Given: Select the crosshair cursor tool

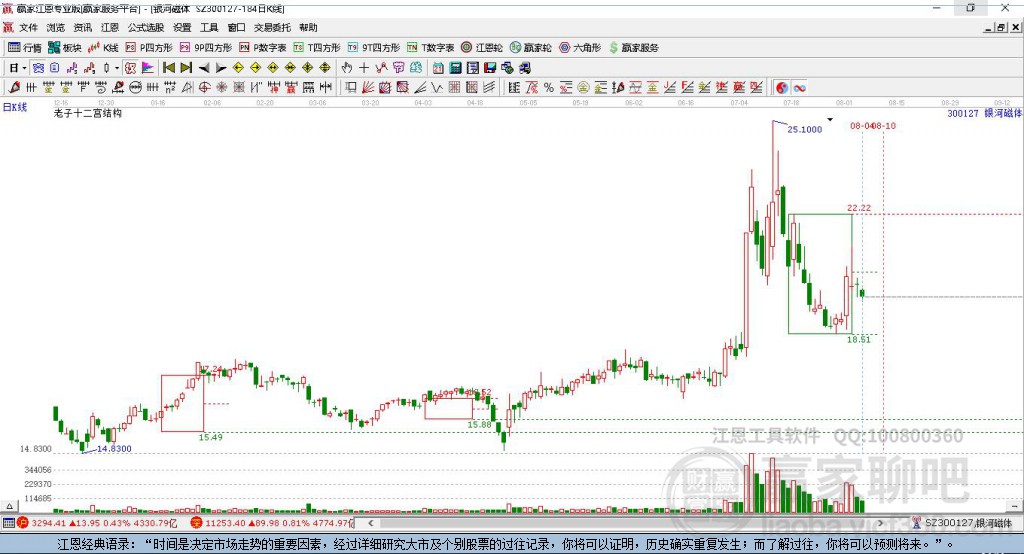Looking at the screenshot, I should 364,68.
